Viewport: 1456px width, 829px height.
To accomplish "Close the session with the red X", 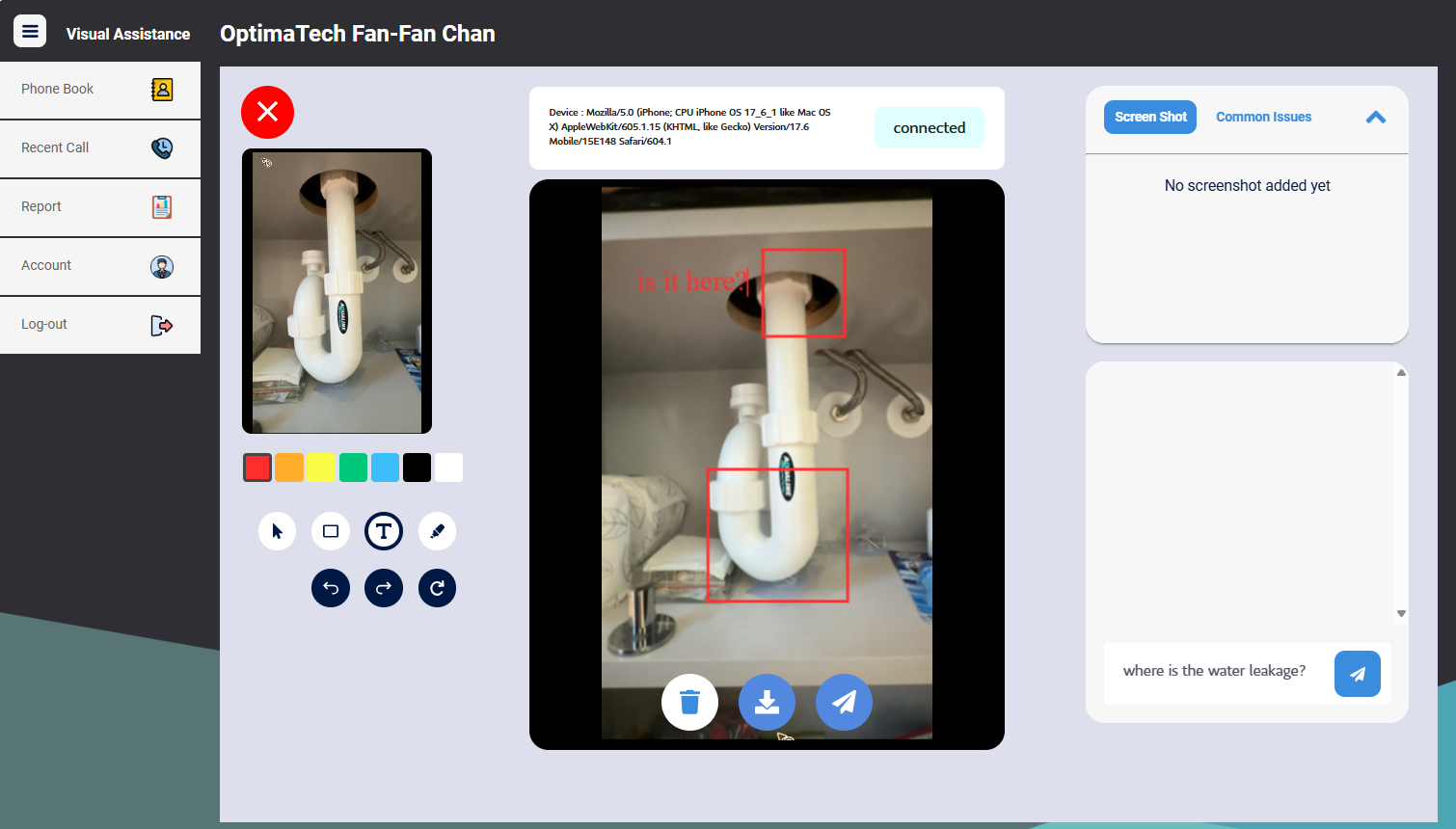I will [267, 112].
